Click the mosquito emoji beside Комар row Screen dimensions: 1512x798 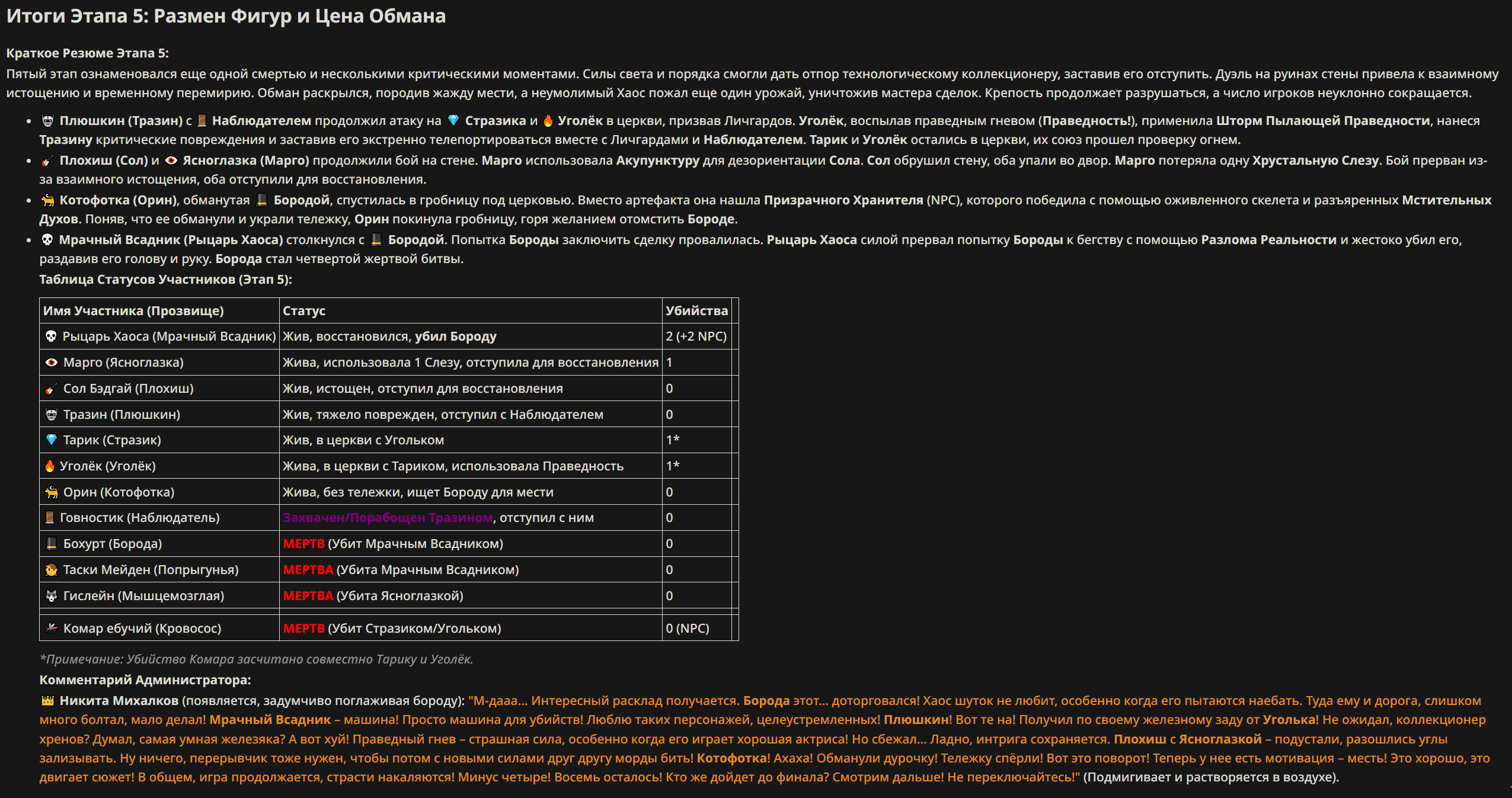click(x=52, y=629)
